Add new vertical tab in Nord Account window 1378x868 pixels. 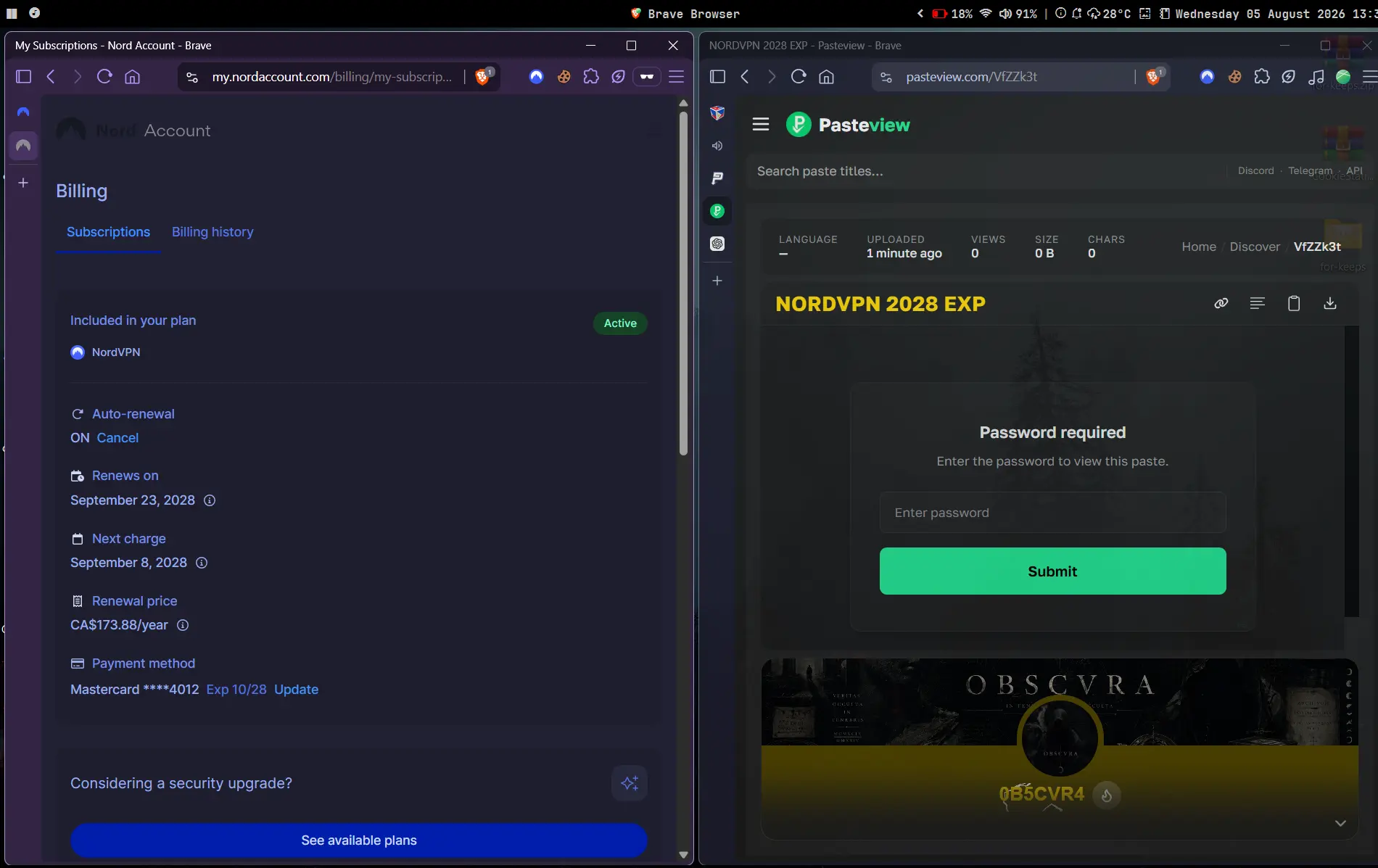[23, 183]
